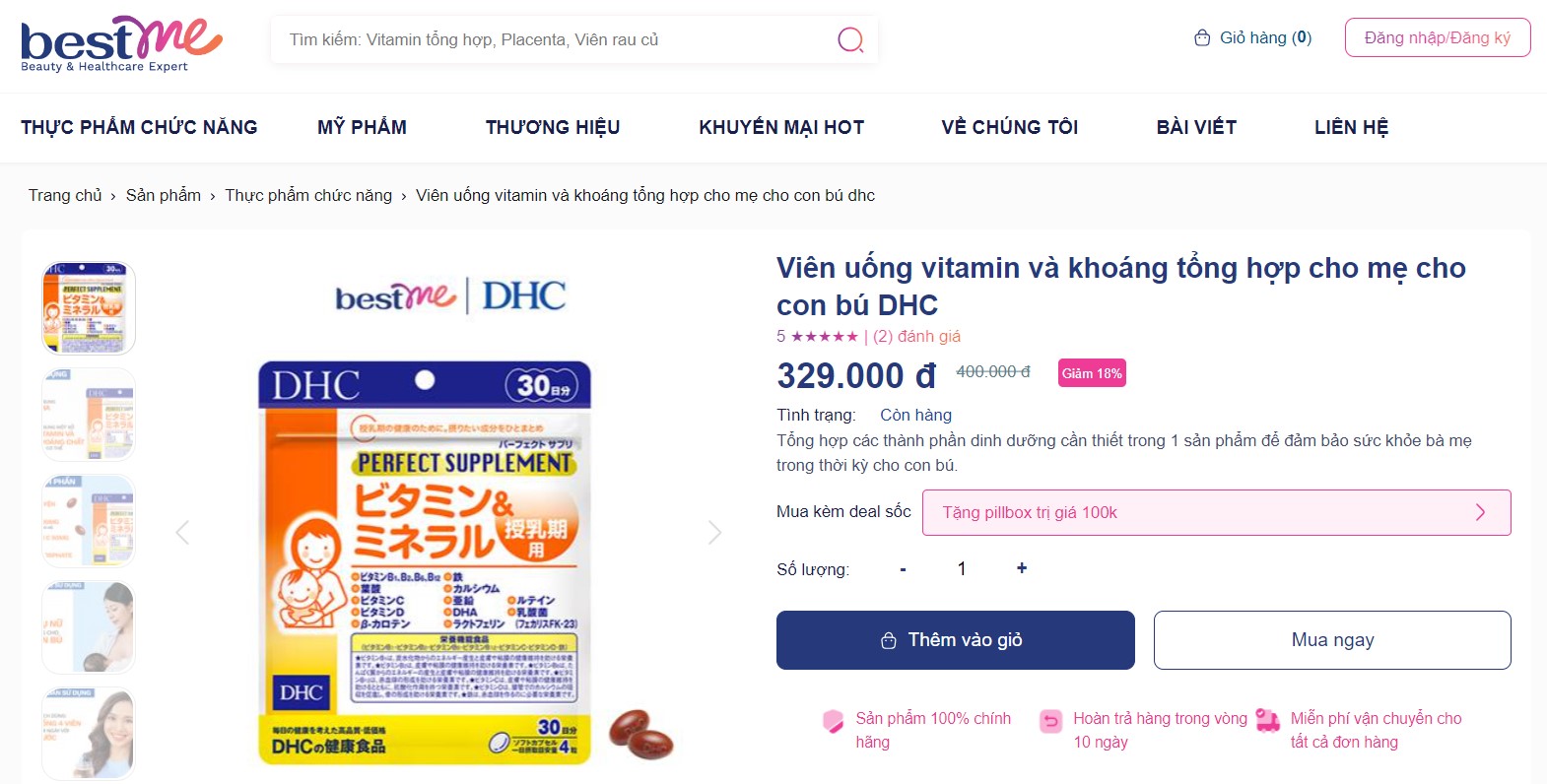1547x784 pixels.
Task: Open the Đăng nhập/Đăng ký link
Action: pyautogui.click(x=1438, y=36)
